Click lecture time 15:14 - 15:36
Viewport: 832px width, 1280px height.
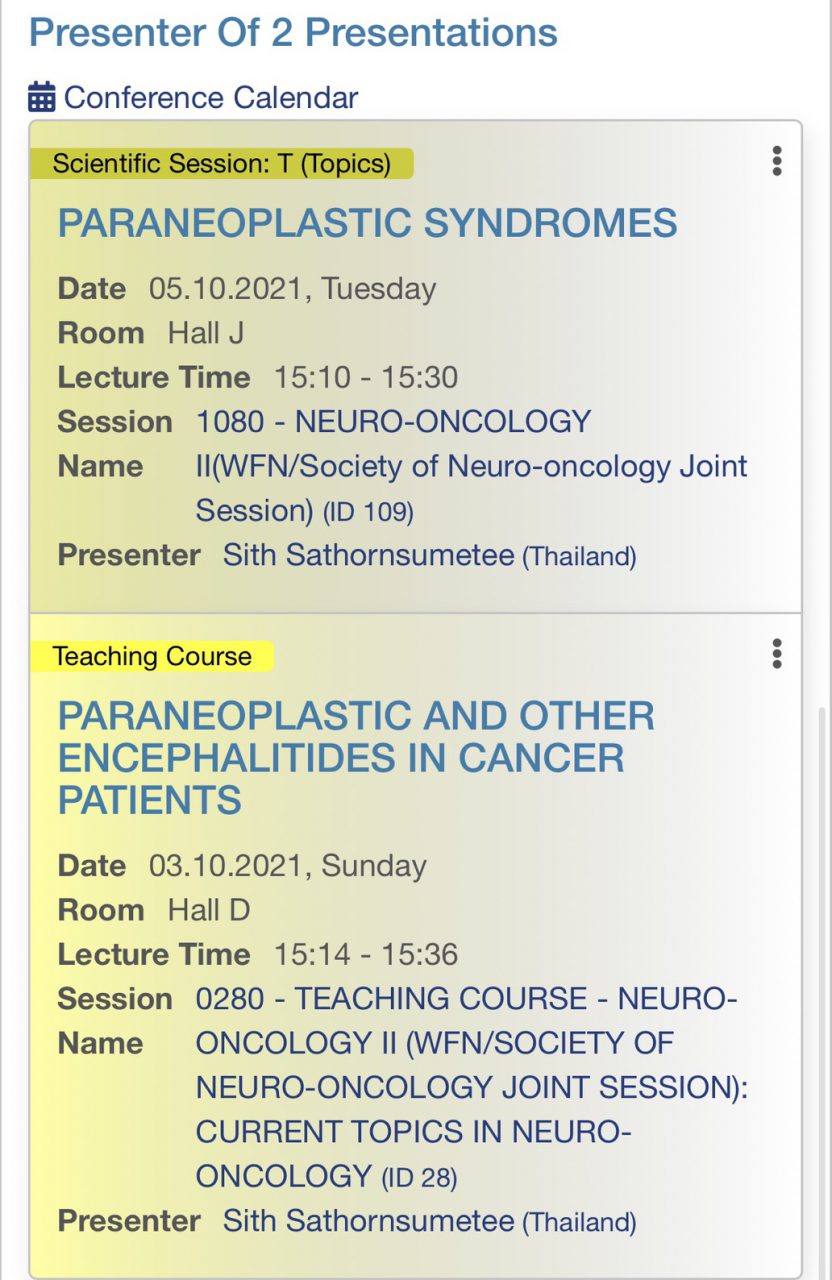(366, 955)
